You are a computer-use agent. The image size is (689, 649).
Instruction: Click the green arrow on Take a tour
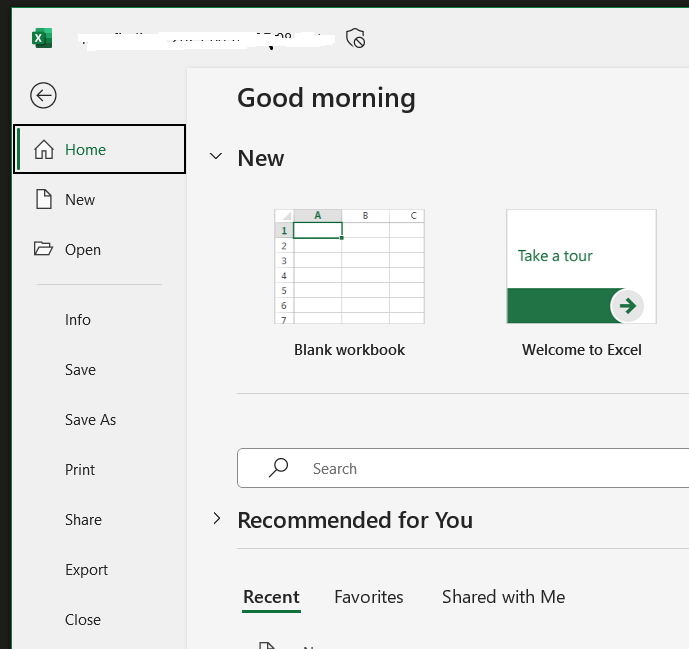point(628,305)
